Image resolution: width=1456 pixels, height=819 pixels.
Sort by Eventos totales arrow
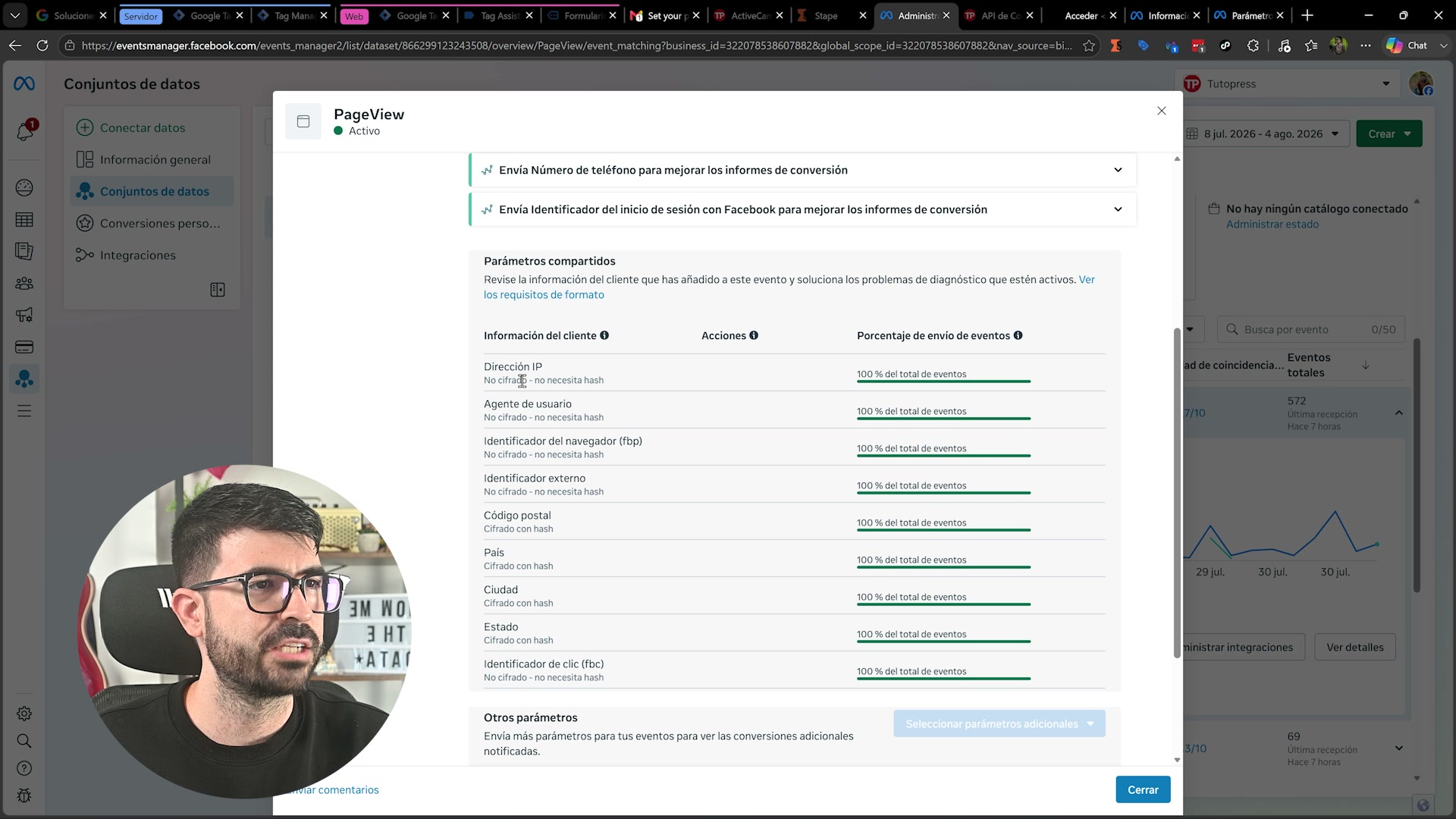point(1366,365)
